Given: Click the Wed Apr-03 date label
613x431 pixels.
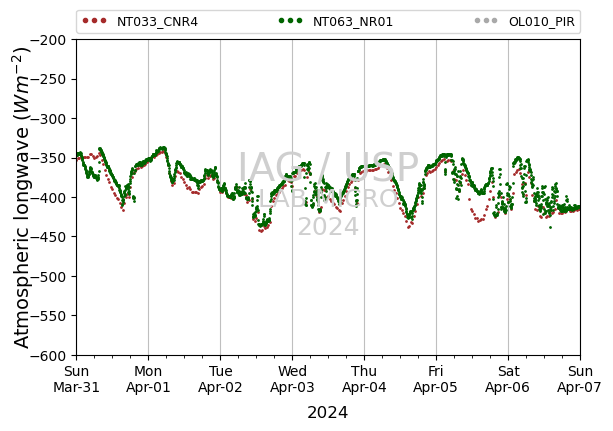Looking at the screenshot, I should [x=292, y=379].
